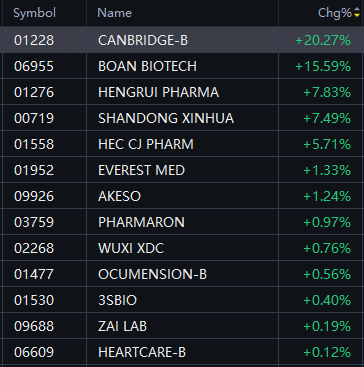Click WUXI XDC row

(182, 248)
